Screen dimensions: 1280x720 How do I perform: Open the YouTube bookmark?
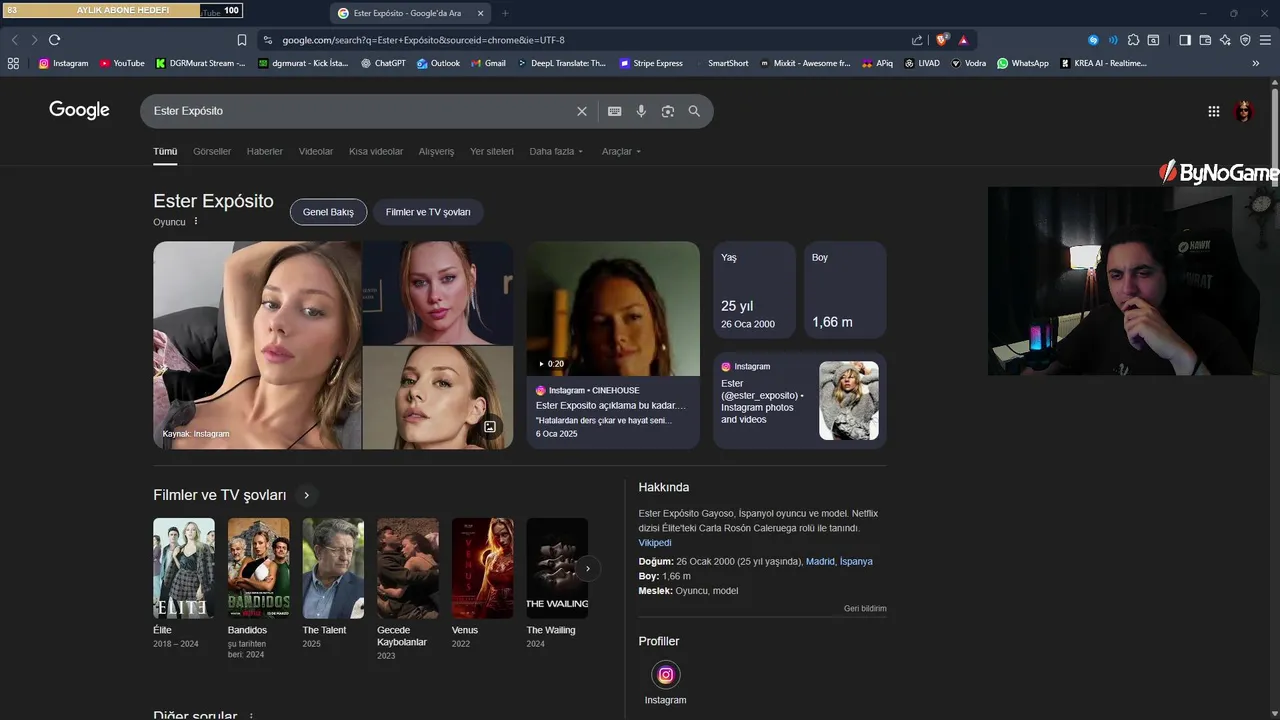(x=122, y=63)
